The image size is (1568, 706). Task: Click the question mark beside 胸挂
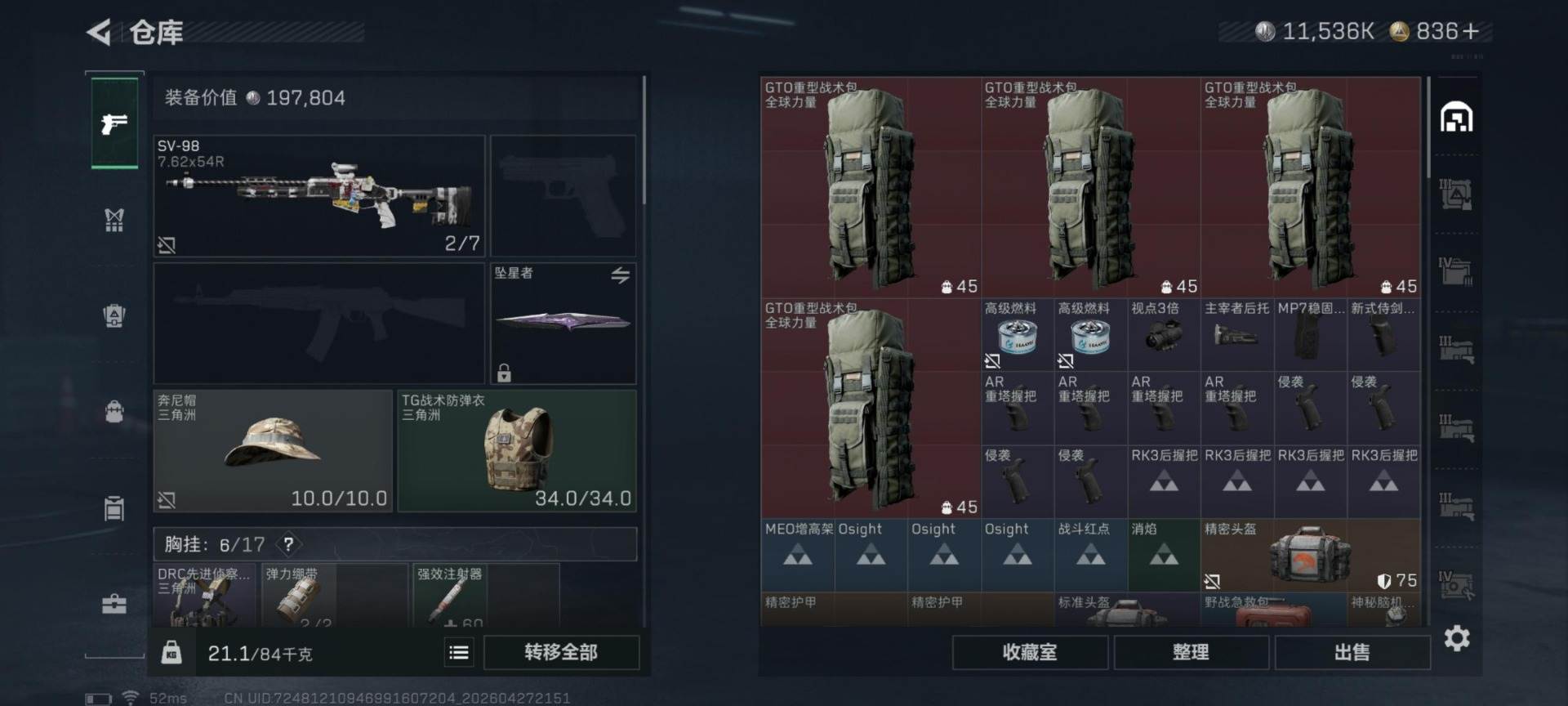(288, 544)
